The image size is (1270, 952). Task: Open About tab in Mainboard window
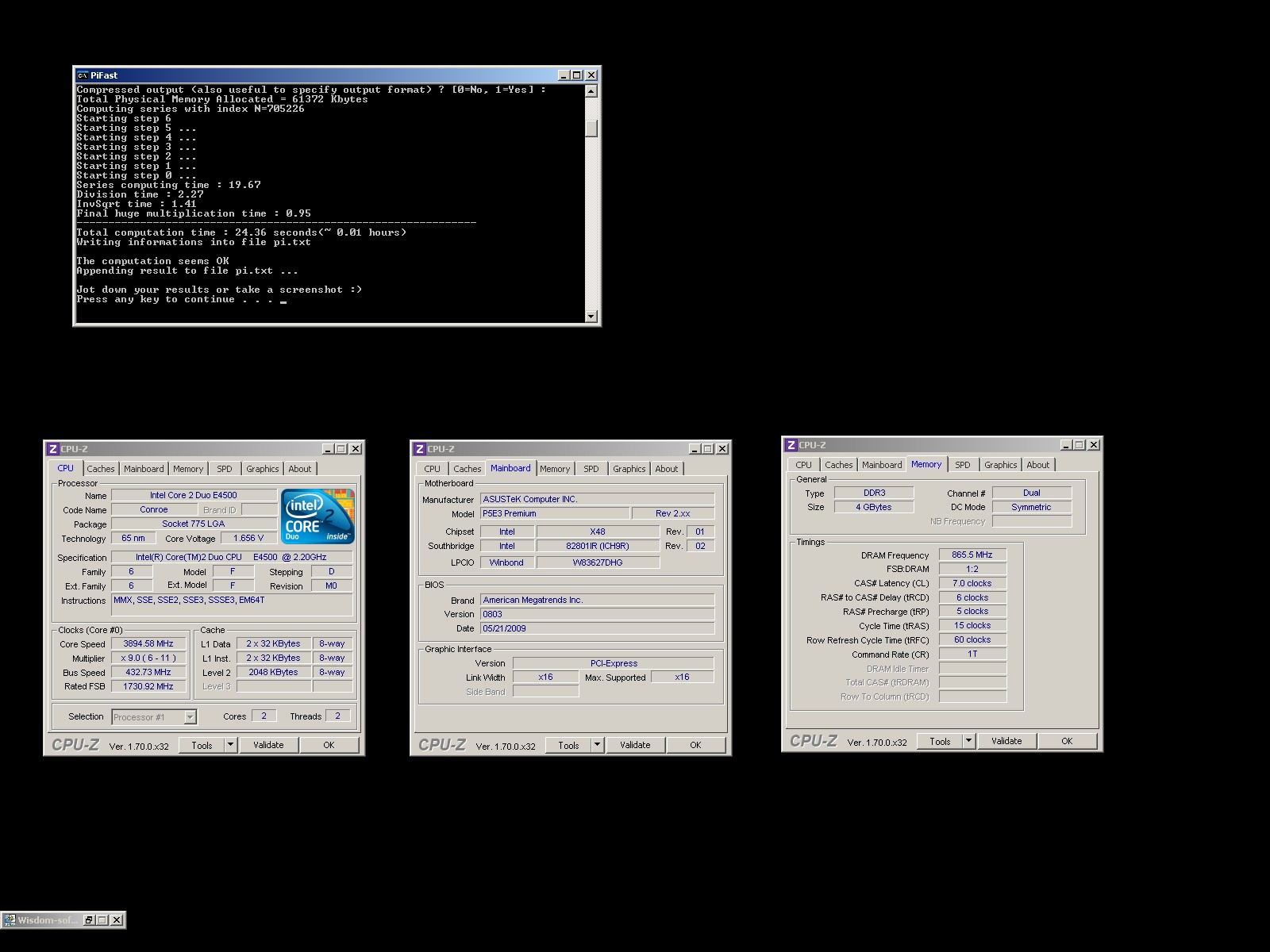coord(667,469)
